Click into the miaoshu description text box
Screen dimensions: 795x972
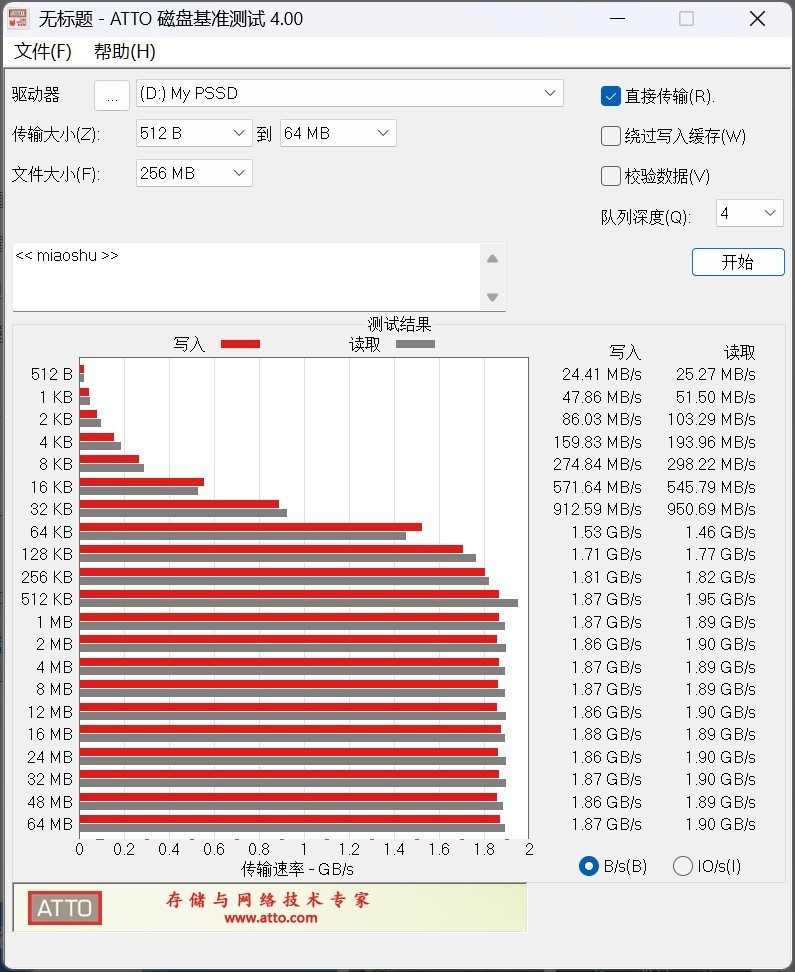click(x=246, y=277)
